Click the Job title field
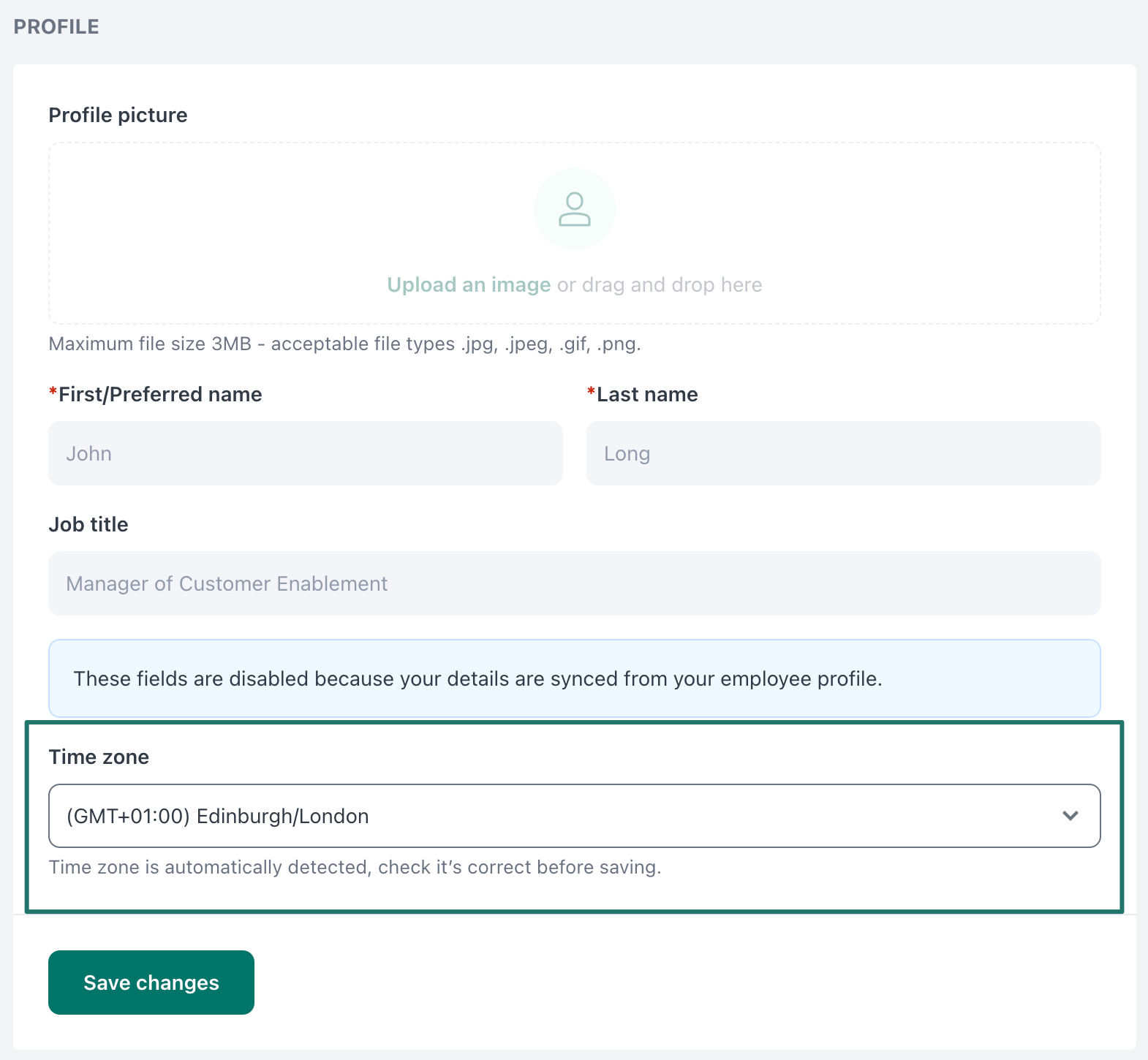This screenshot has width=1148, height=1060. pyautogui.click(x=575, y=583)
